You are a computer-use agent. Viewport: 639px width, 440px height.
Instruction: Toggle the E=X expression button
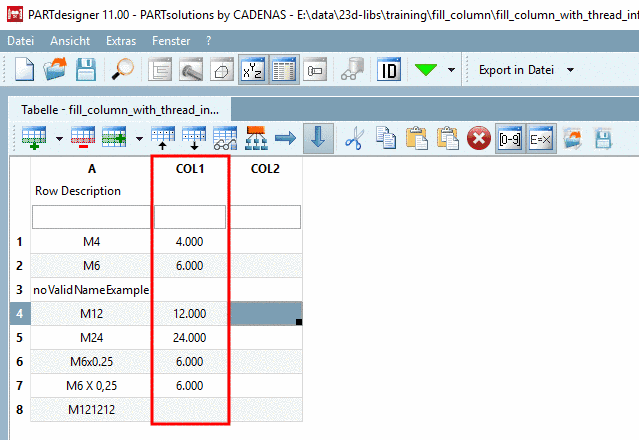coord(541,139)
